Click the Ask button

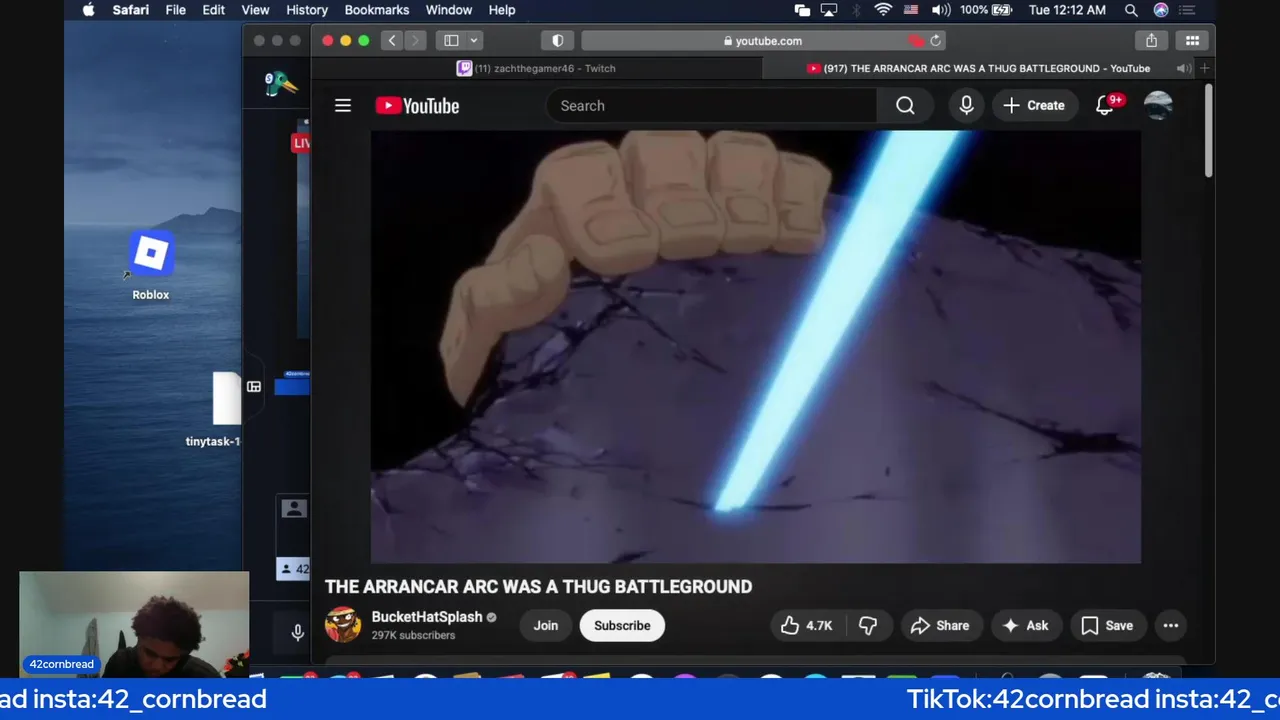click(x=1026, y=625)
